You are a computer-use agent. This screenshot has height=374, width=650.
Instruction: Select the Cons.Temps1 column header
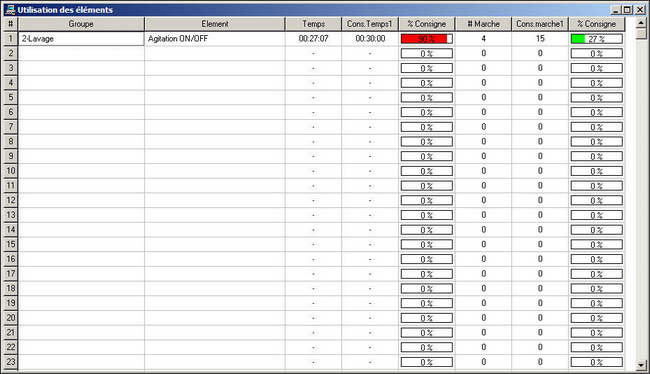coord(370,24)
